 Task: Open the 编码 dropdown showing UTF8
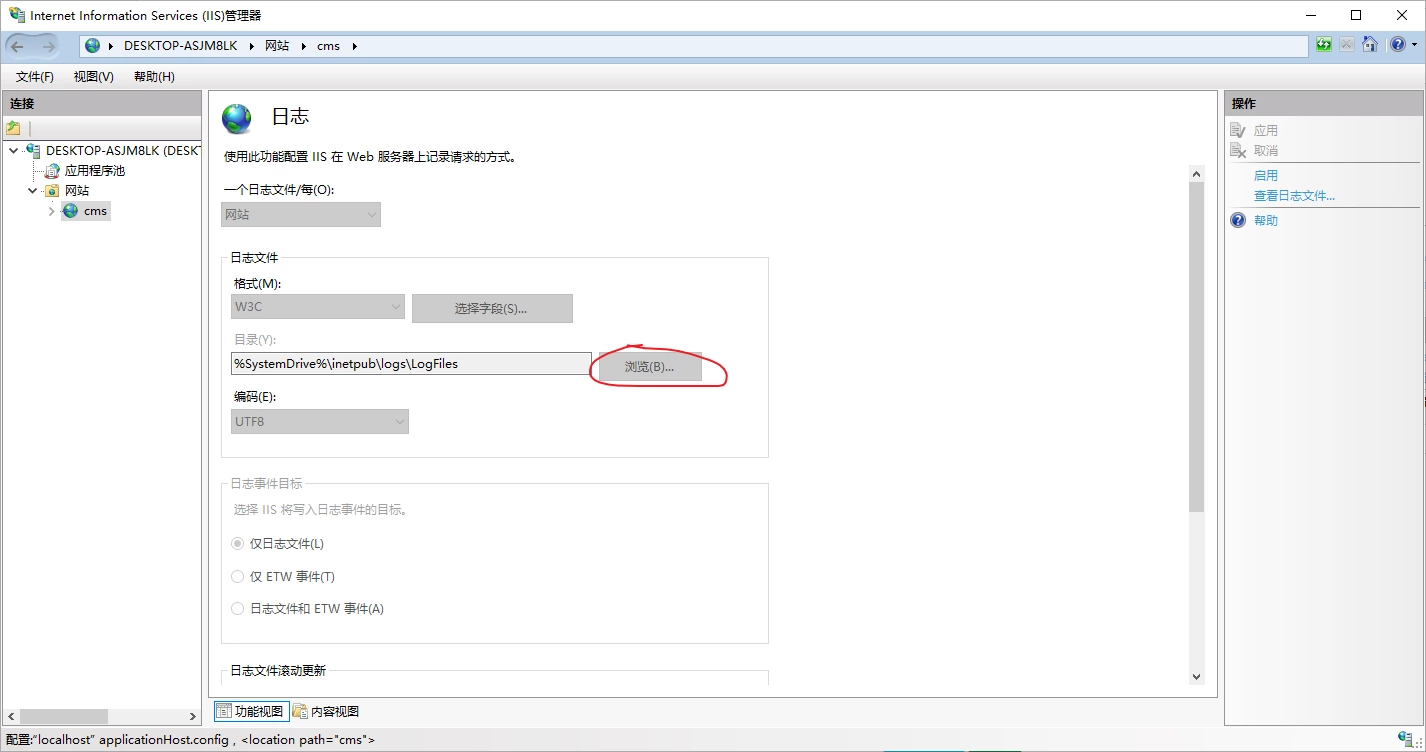[320, 422]
